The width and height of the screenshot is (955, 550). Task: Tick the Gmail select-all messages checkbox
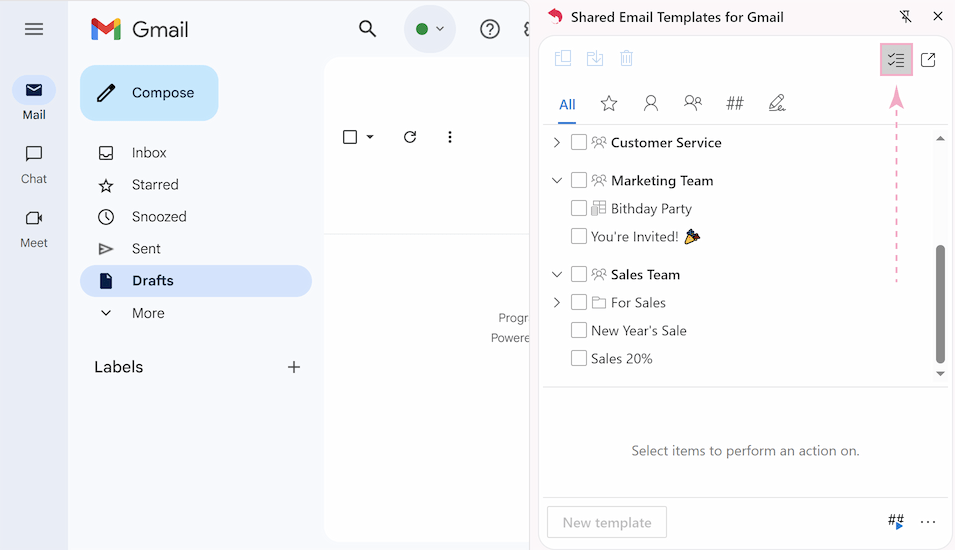pos(350,137)
